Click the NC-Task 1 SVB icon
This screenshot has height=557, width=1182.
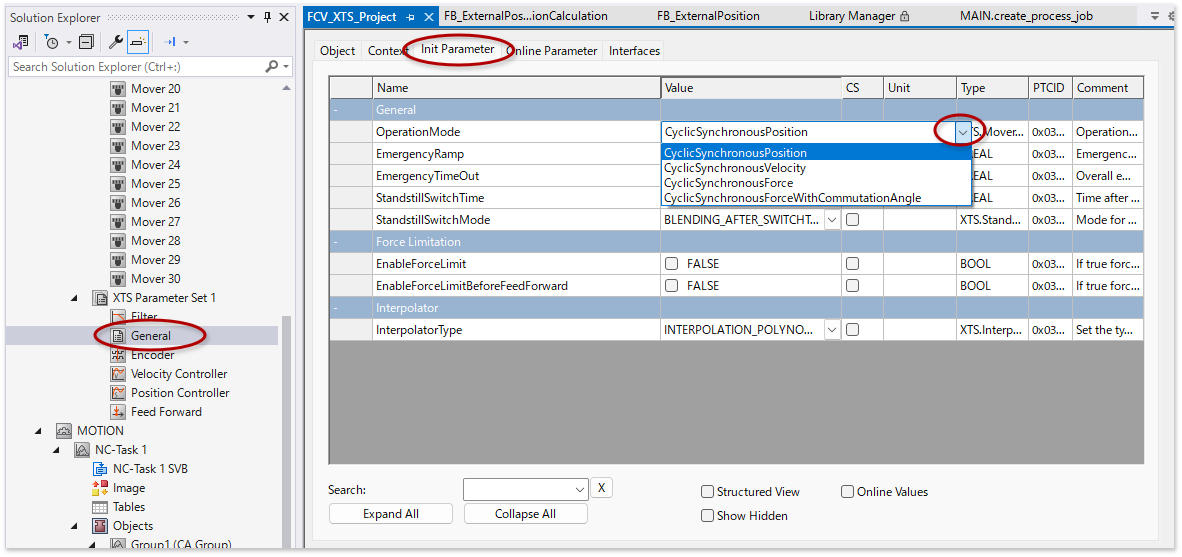100,469
